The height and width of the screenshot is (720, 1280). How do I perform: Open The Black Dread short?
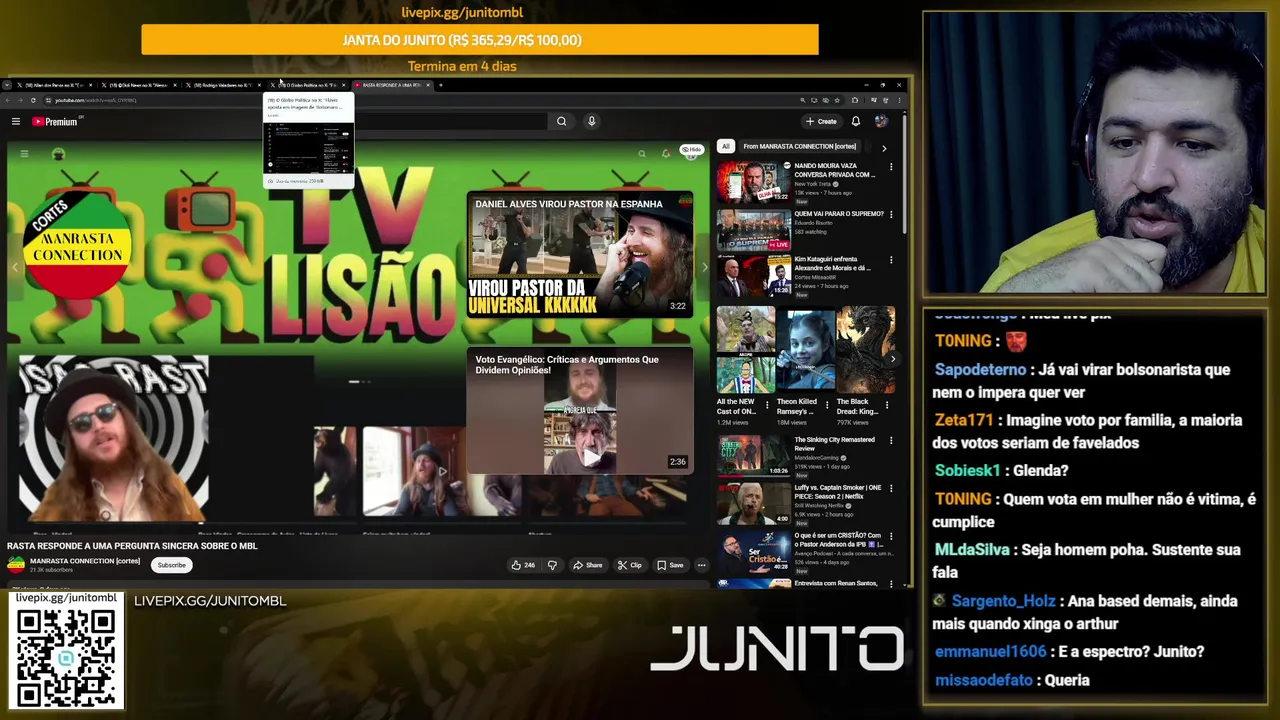click(x=865, y=365)
